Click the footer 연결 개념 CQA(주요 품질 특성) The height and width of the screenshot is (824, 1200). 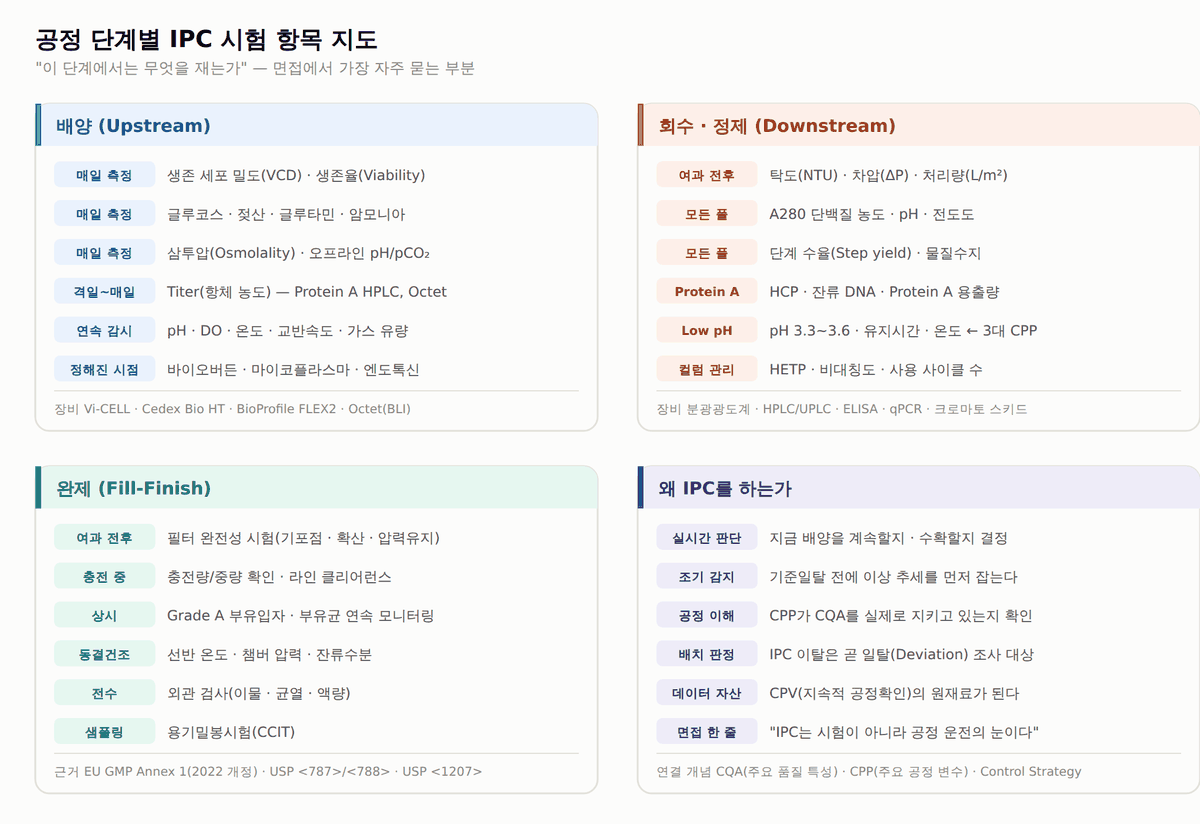(x=869, y=772)
